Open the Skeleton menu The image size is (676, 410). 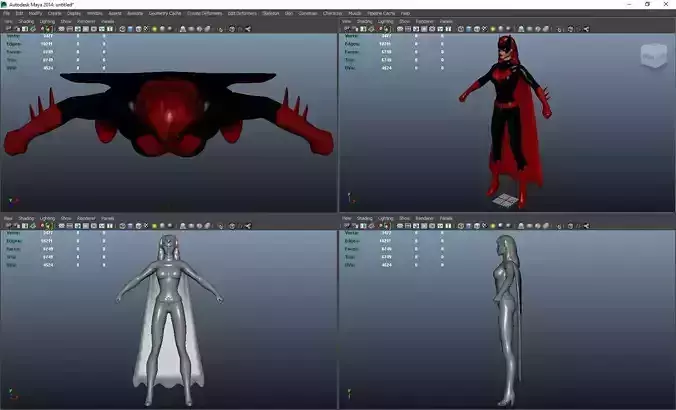click(x=271, y=13)
